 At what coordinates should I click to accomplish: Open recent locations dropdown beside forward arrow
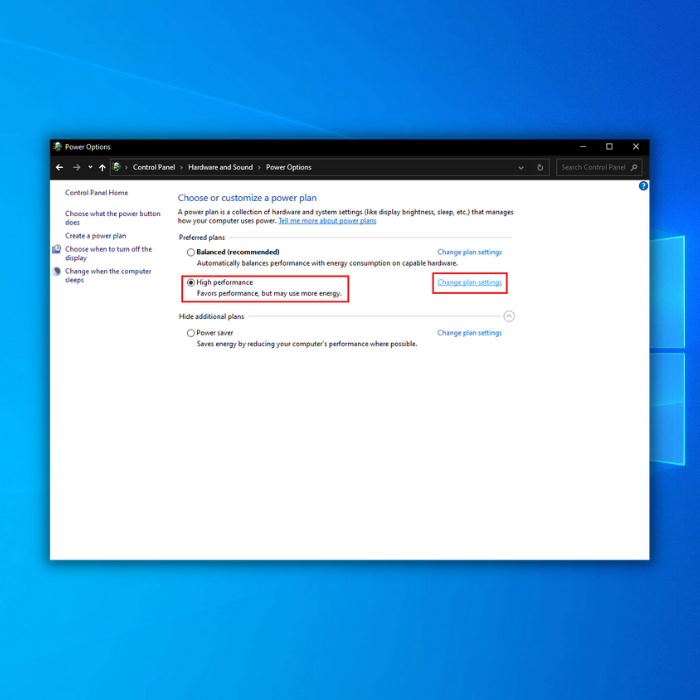89,168
